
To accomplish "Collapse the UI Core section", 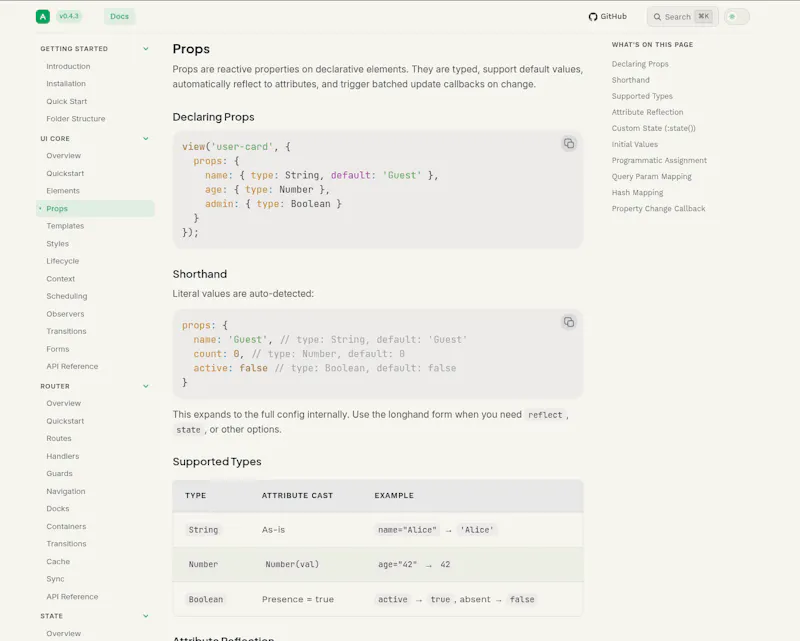I will [x=145, y=138].
